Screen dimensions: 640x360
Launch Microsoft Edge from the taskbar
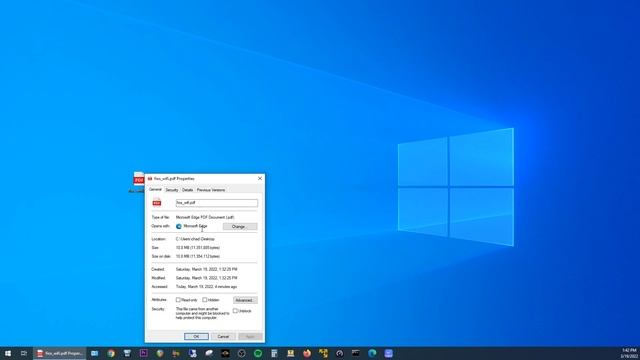[x=372, y=353]
